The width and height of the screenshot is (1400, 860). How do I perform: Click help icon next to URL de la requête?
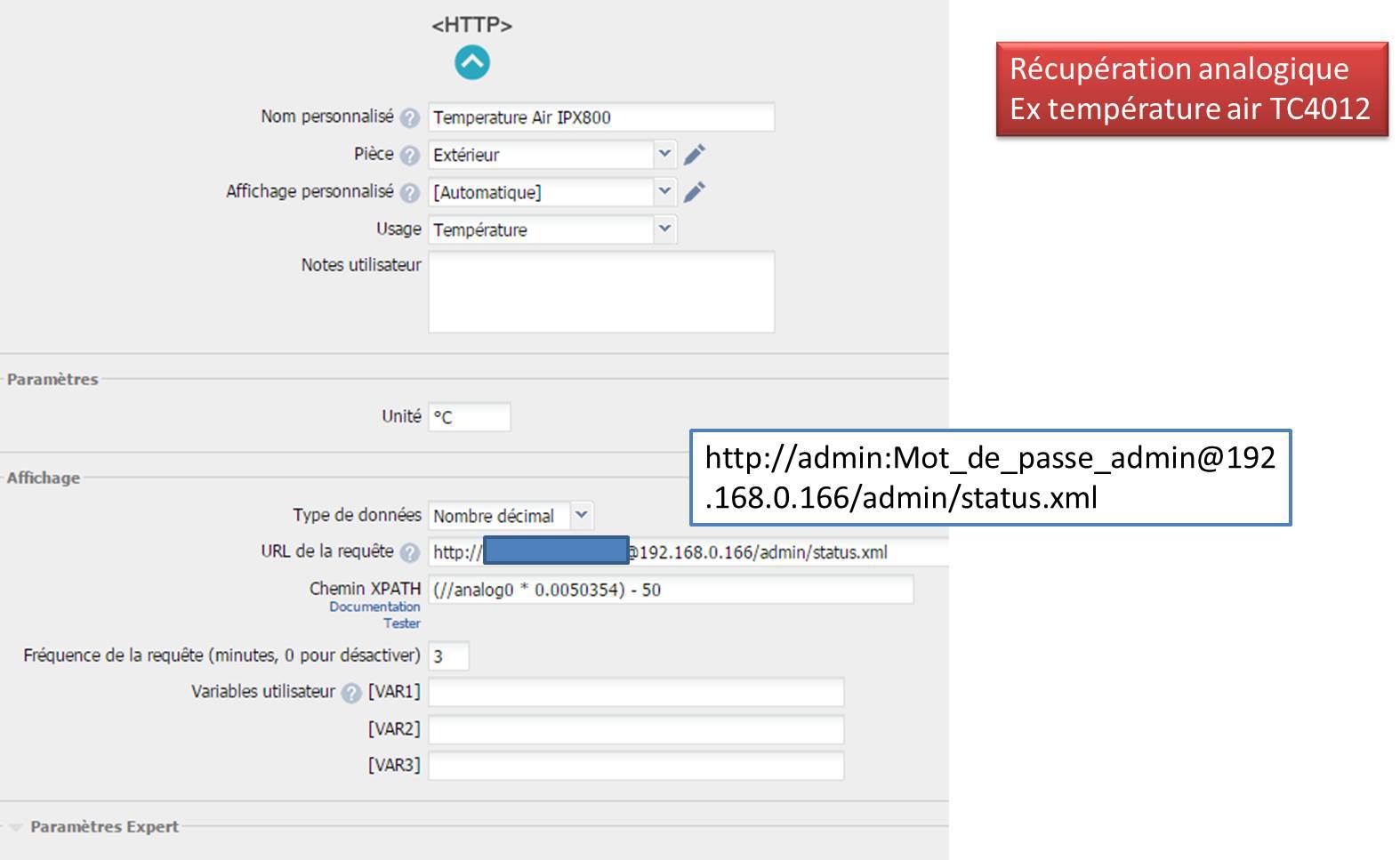click(409, 552)
